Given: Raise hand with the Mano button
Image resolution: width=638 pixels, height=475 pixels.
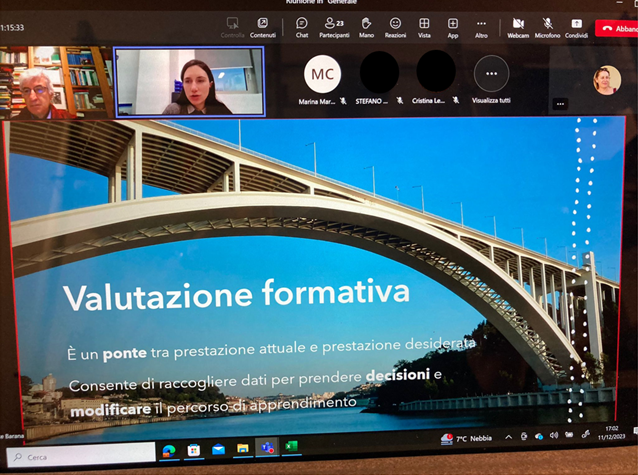Looking at the screenshot, I should tap(366, 27).
